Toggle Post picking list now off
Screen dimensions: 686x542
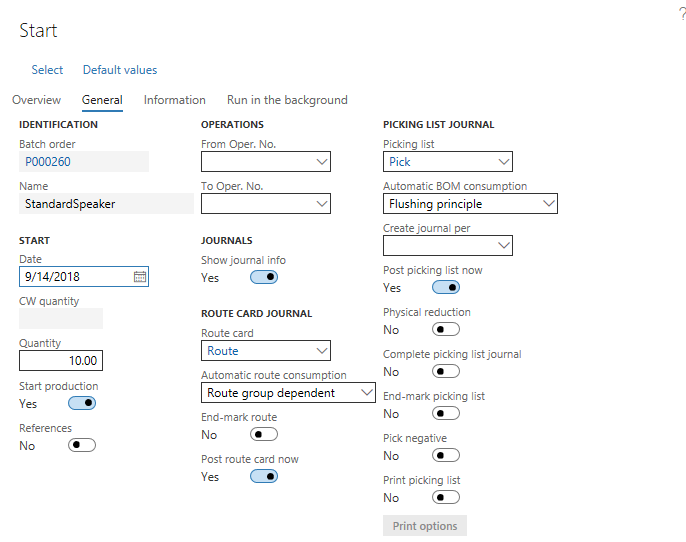tap(446, 287)
